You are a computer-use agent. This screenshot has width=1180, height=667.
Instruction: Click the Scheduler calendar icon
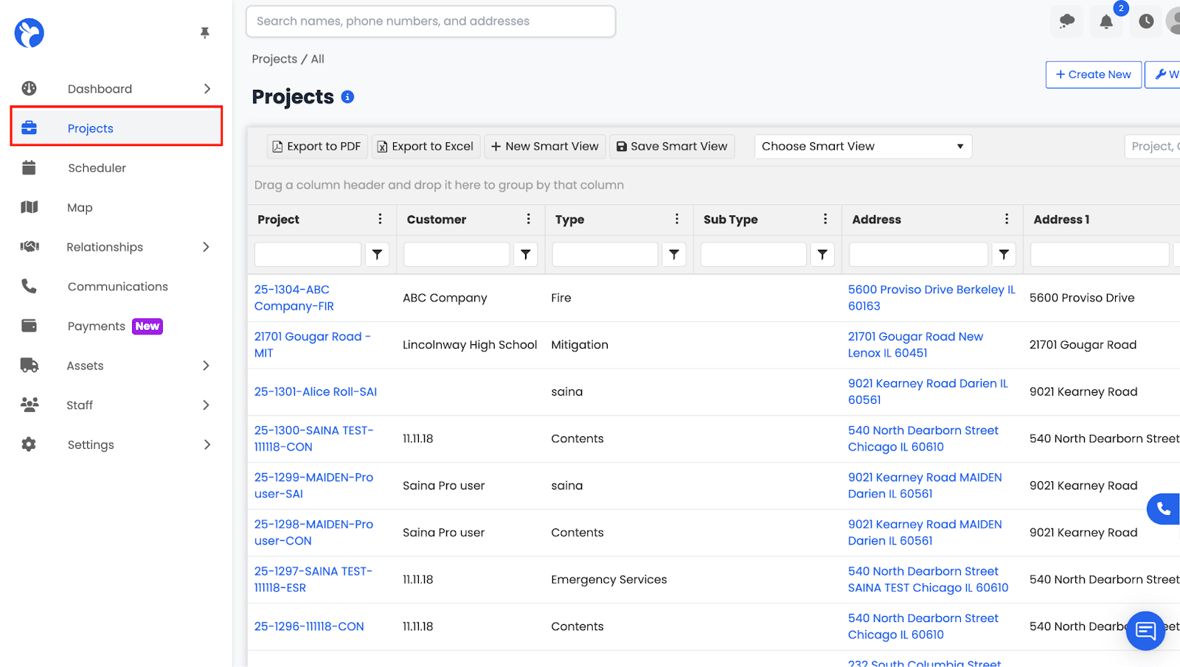tap(29, 168)
